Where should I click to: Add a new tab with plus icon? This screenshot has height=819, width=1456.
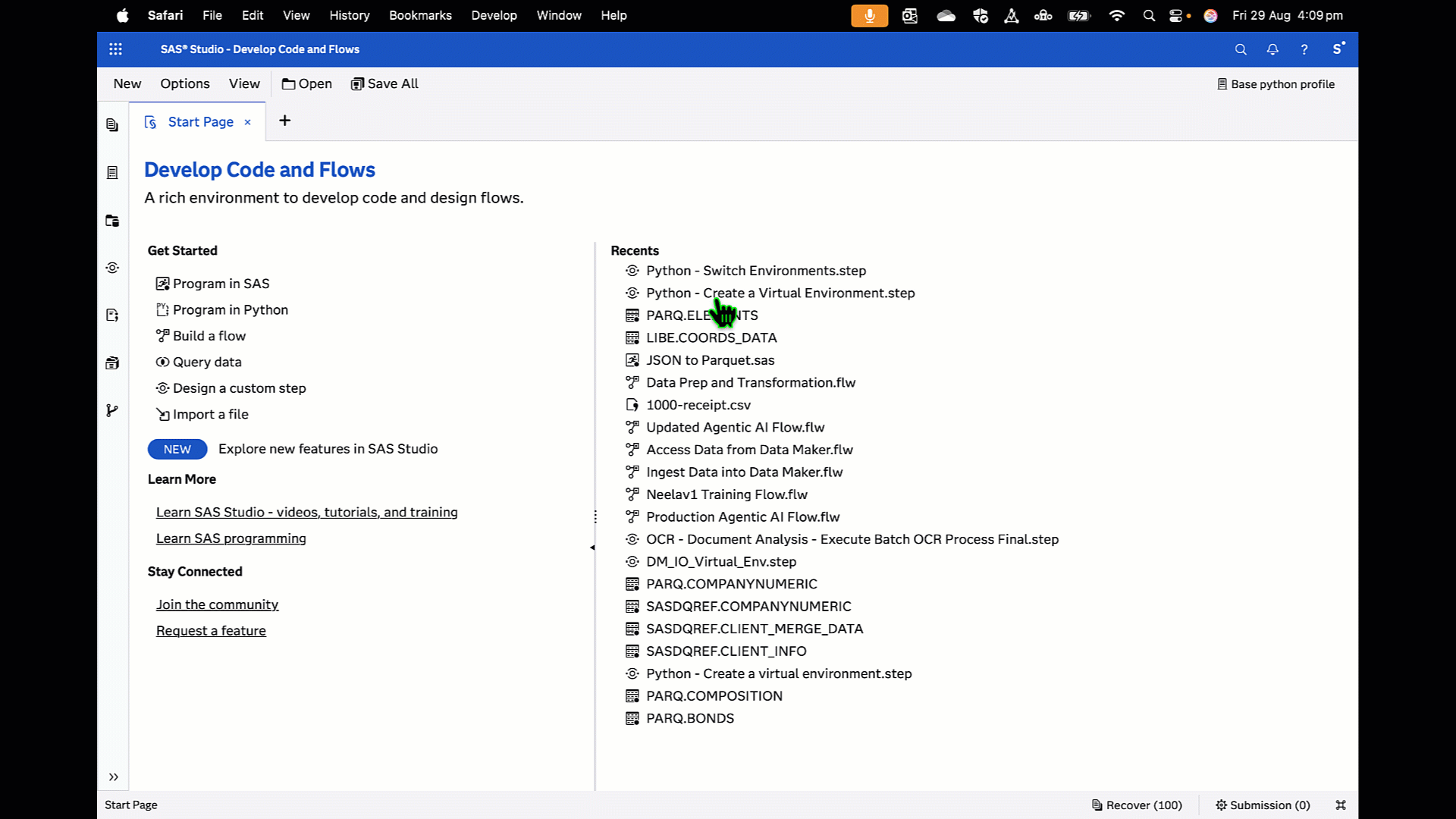click(285, 121)
